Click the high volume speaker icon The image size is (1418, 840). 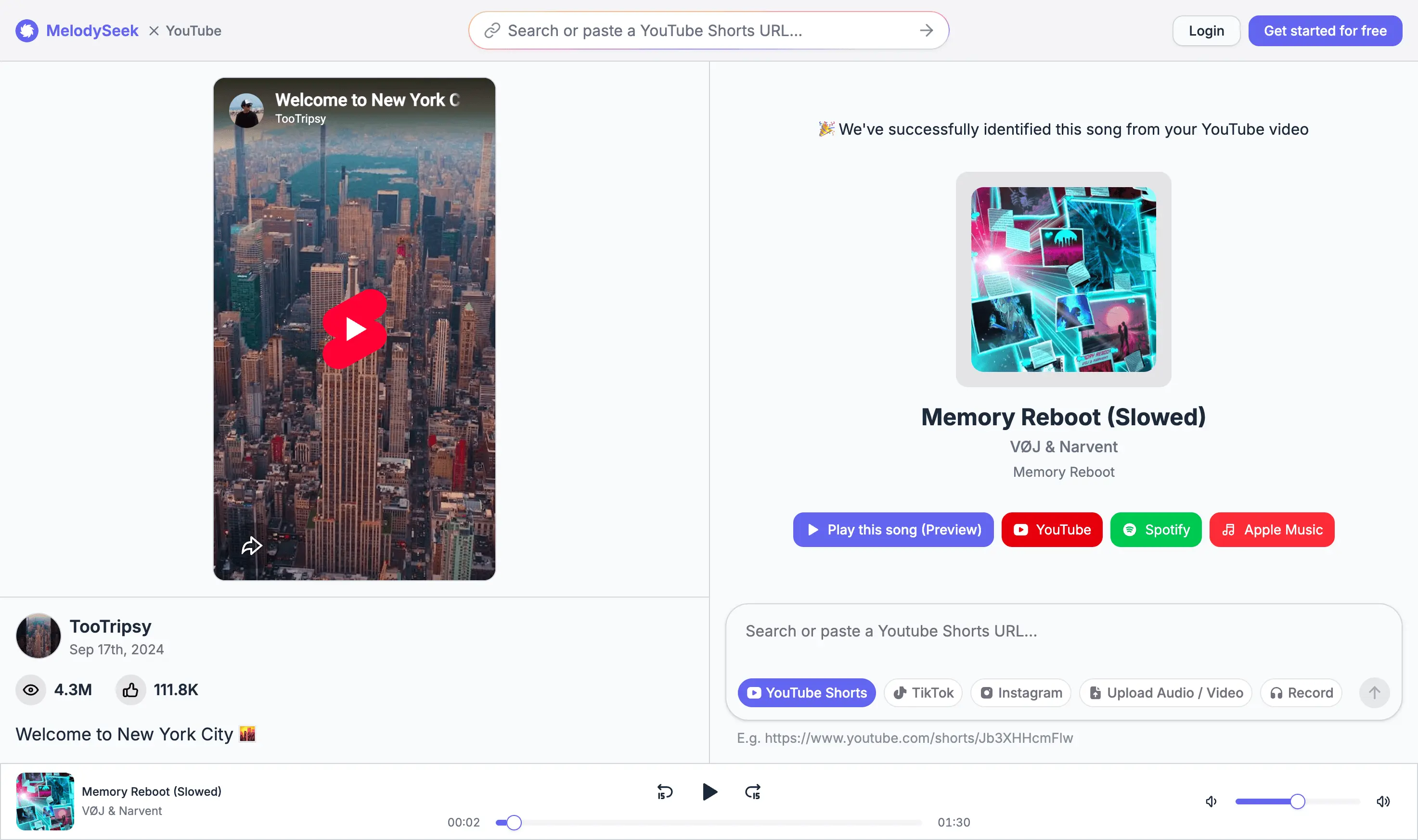coord(1383,802)
